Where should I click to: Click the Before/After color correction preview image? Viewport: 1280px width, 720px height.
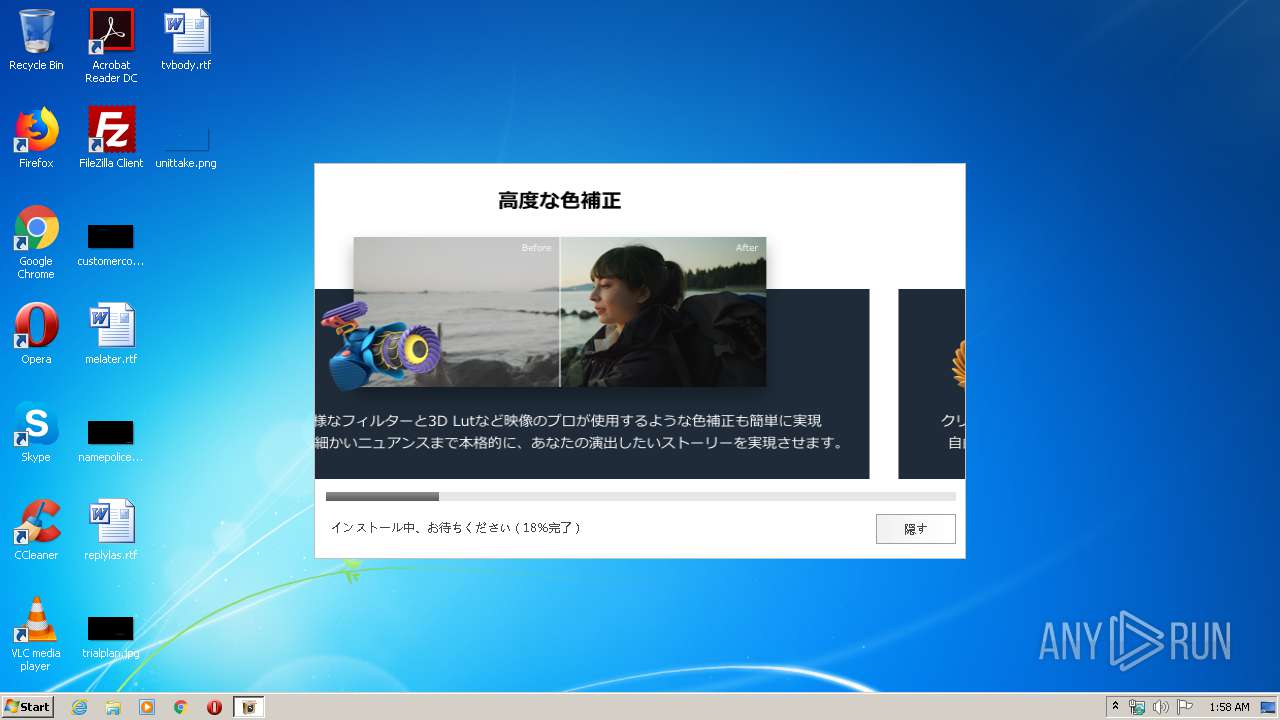pyautogui.click(x=560, y=312)
